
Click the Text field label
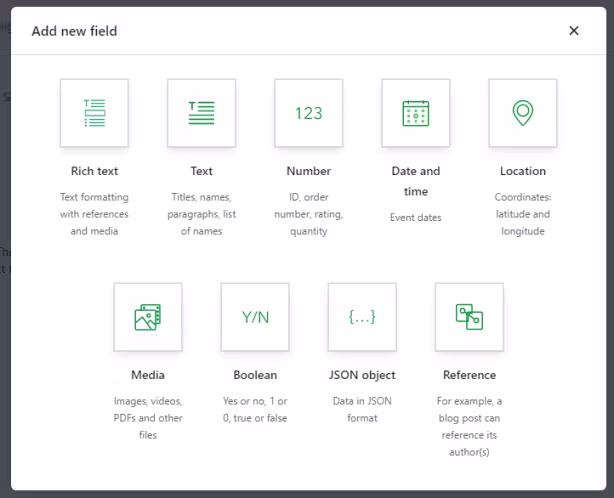202,171
